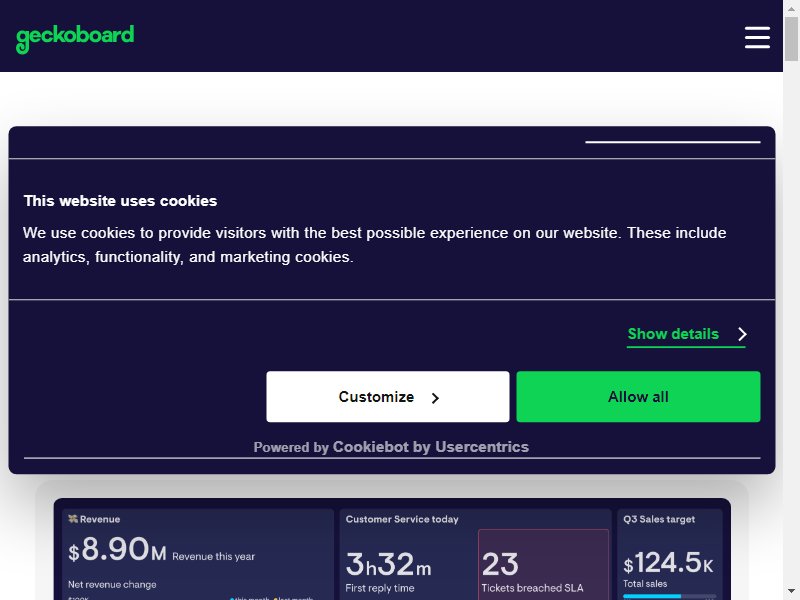
Task: Click the "Q3 Sales target" title
Action: point(659,519)
